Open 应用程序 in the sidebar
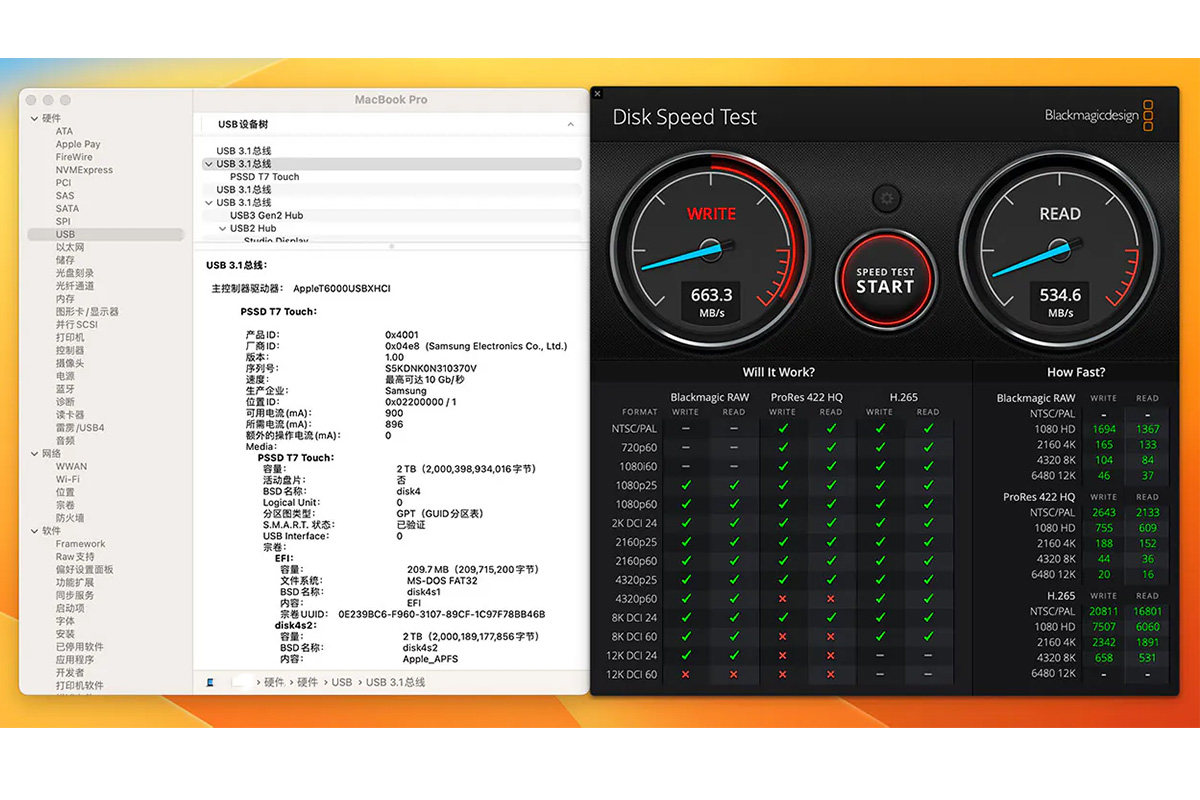 [75, 660]
